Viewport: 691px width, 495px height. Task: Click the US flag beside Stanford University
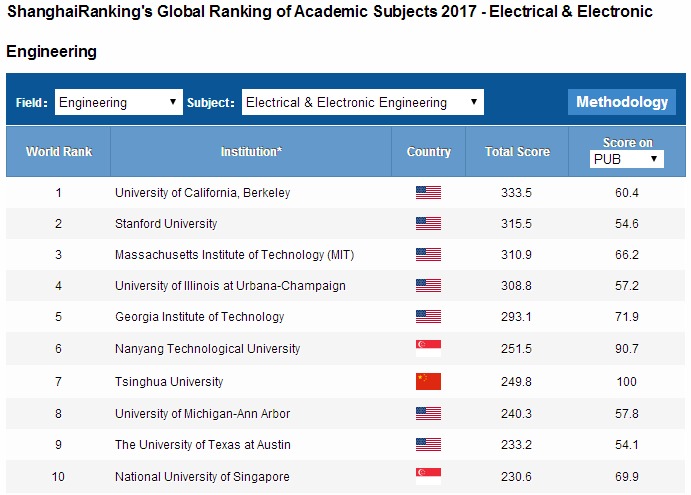428,223
